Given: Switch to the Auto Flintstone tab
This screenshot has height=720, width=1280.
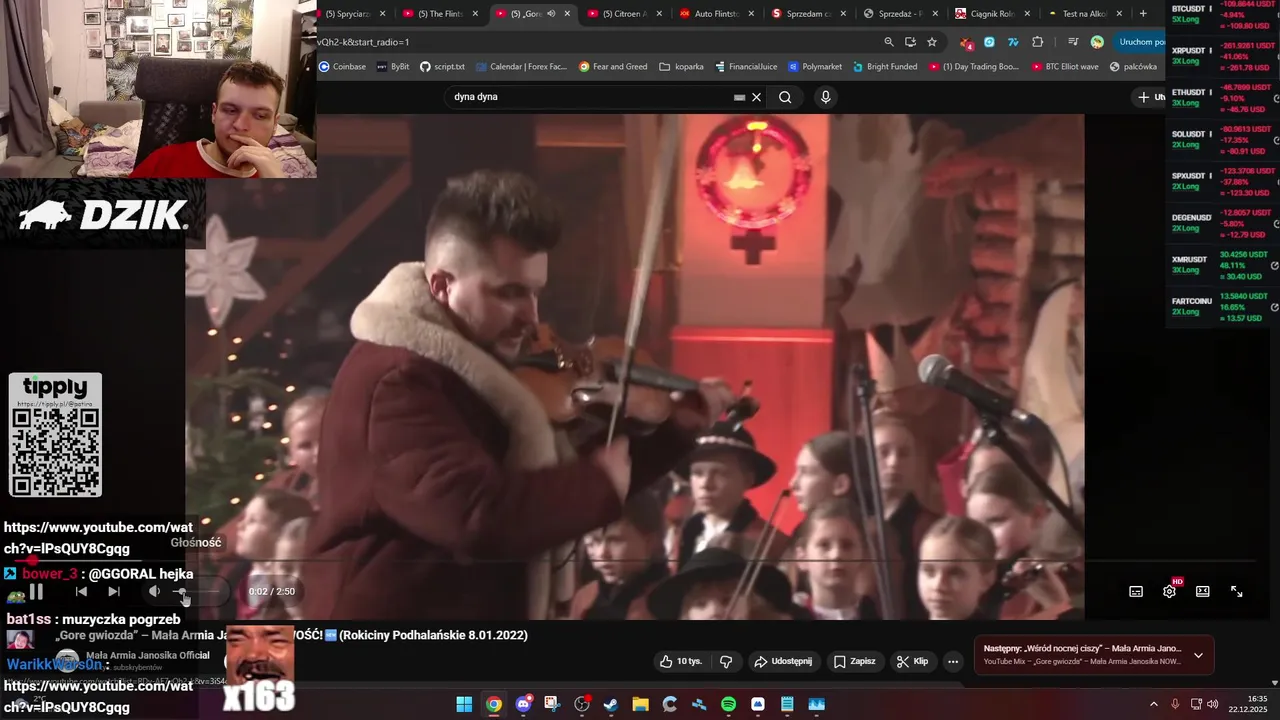Looking at the screenshot, I should (717, 14).
